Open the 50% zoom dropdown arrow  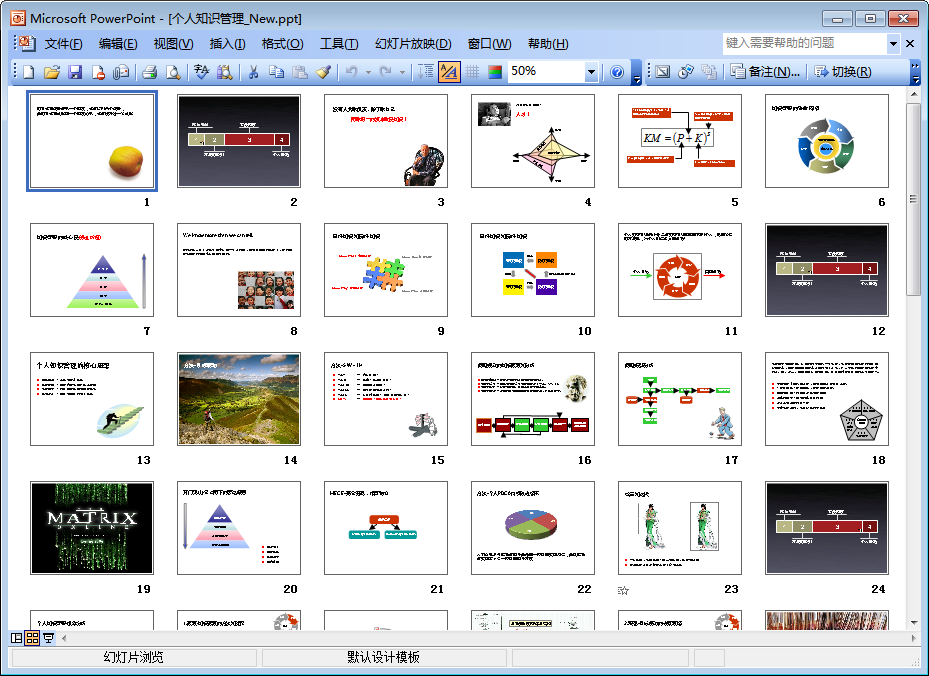(x=591, y=72)
